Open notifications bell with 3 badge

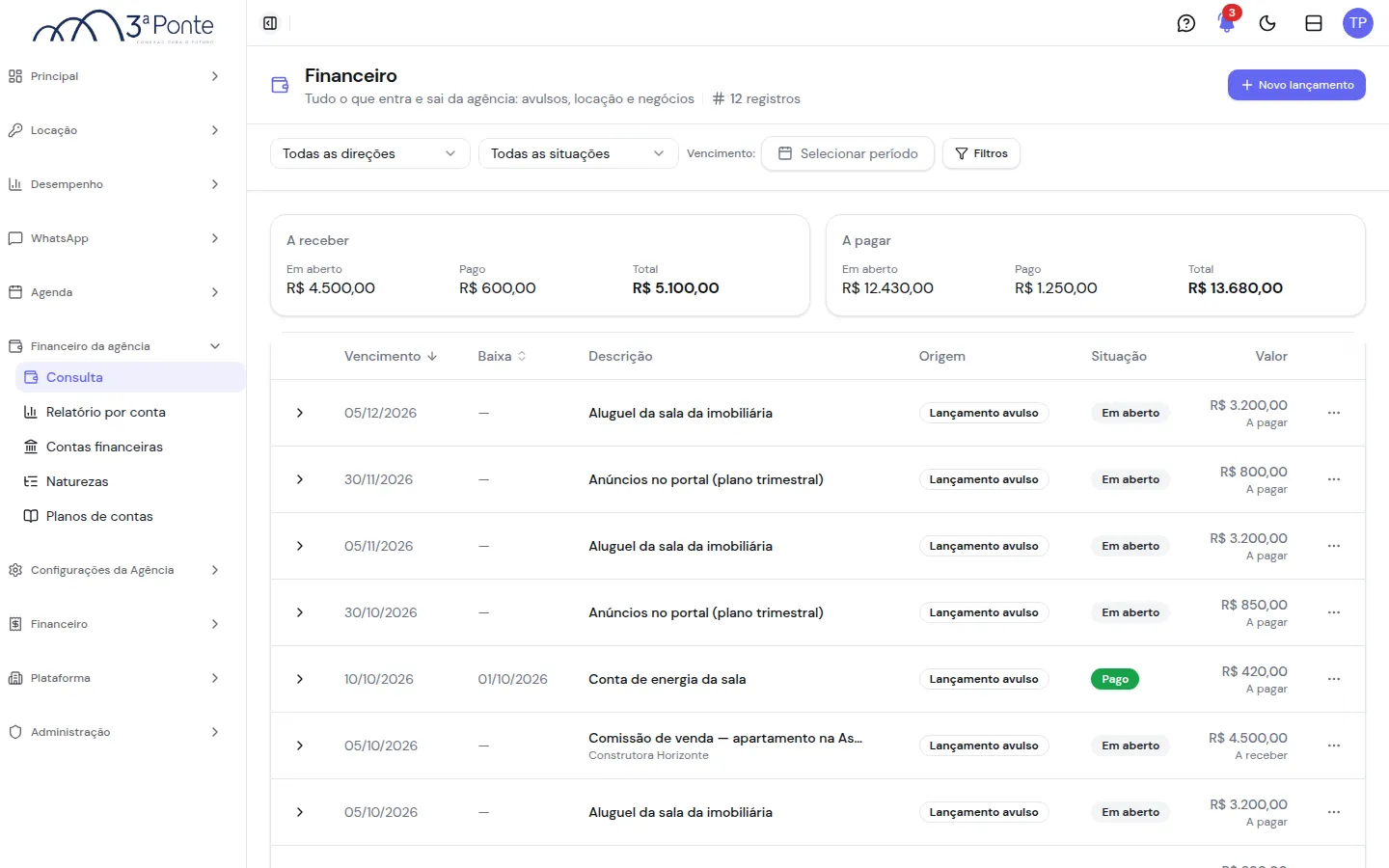point(1227,23)
